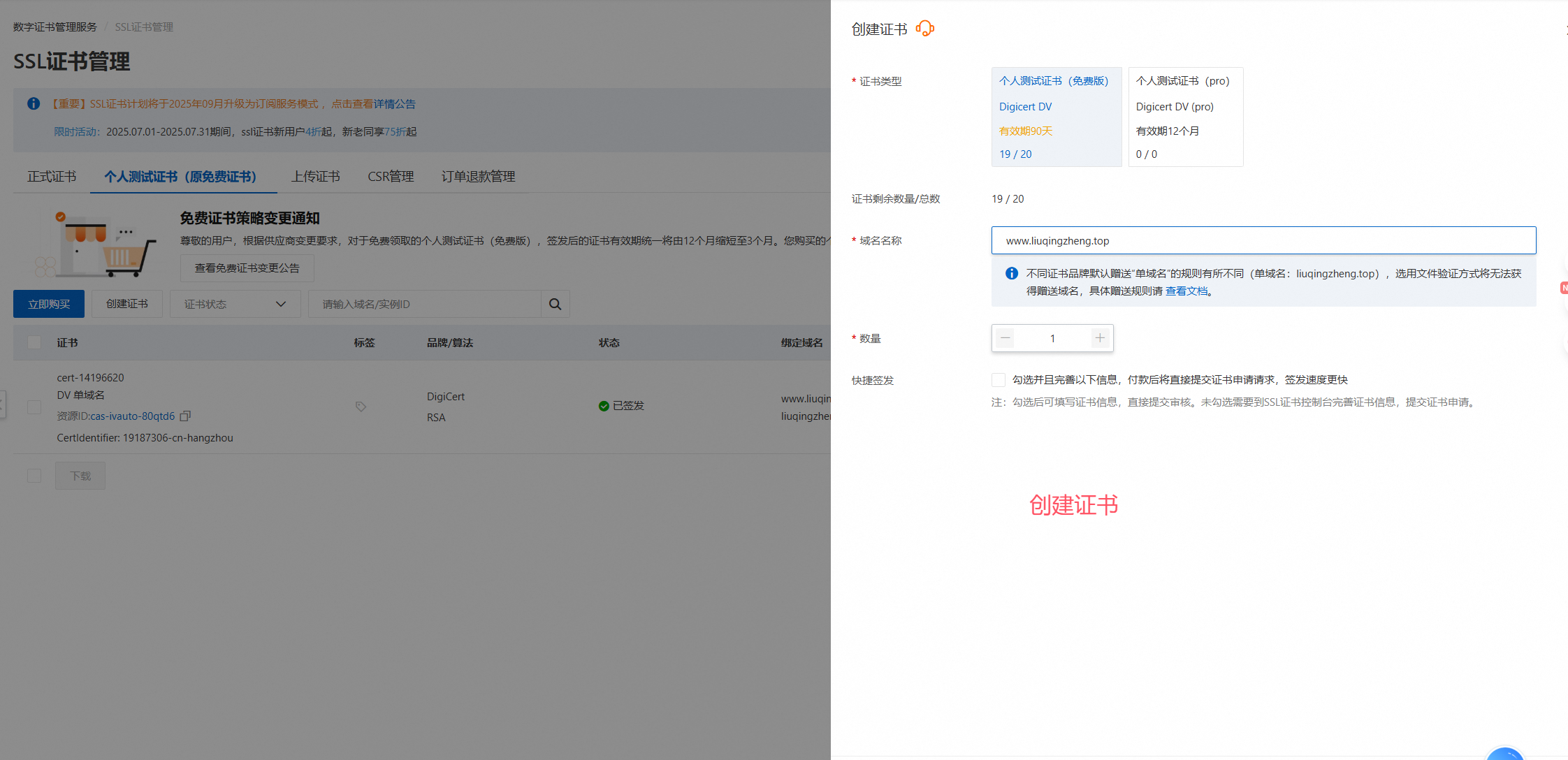Viewport: 1568px width, 760px height.
Task: Increase quantity with plus button
Action: pos(1099,338)
